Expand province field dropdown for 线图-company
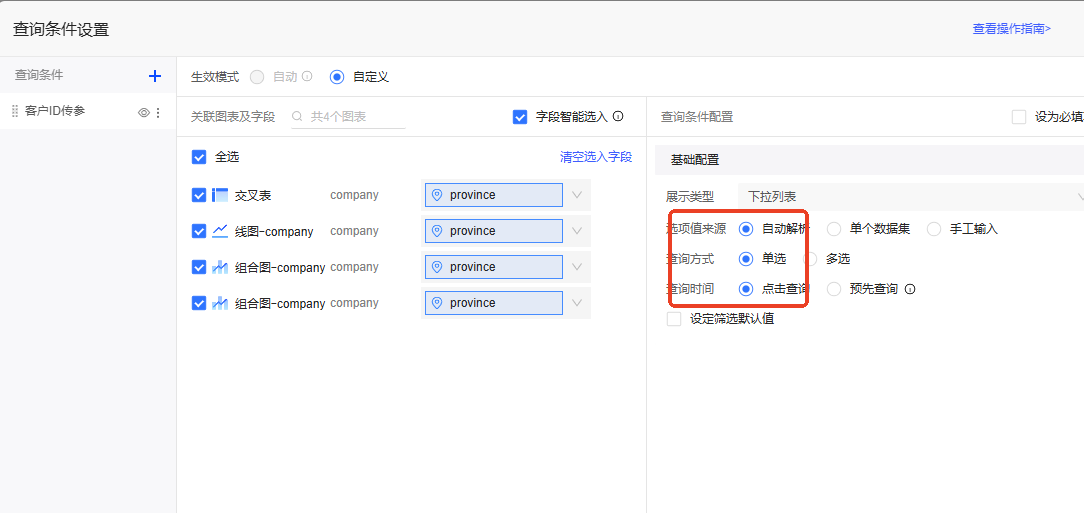The height and width of the screenshot is (513, 1084). tap(577, 231)
